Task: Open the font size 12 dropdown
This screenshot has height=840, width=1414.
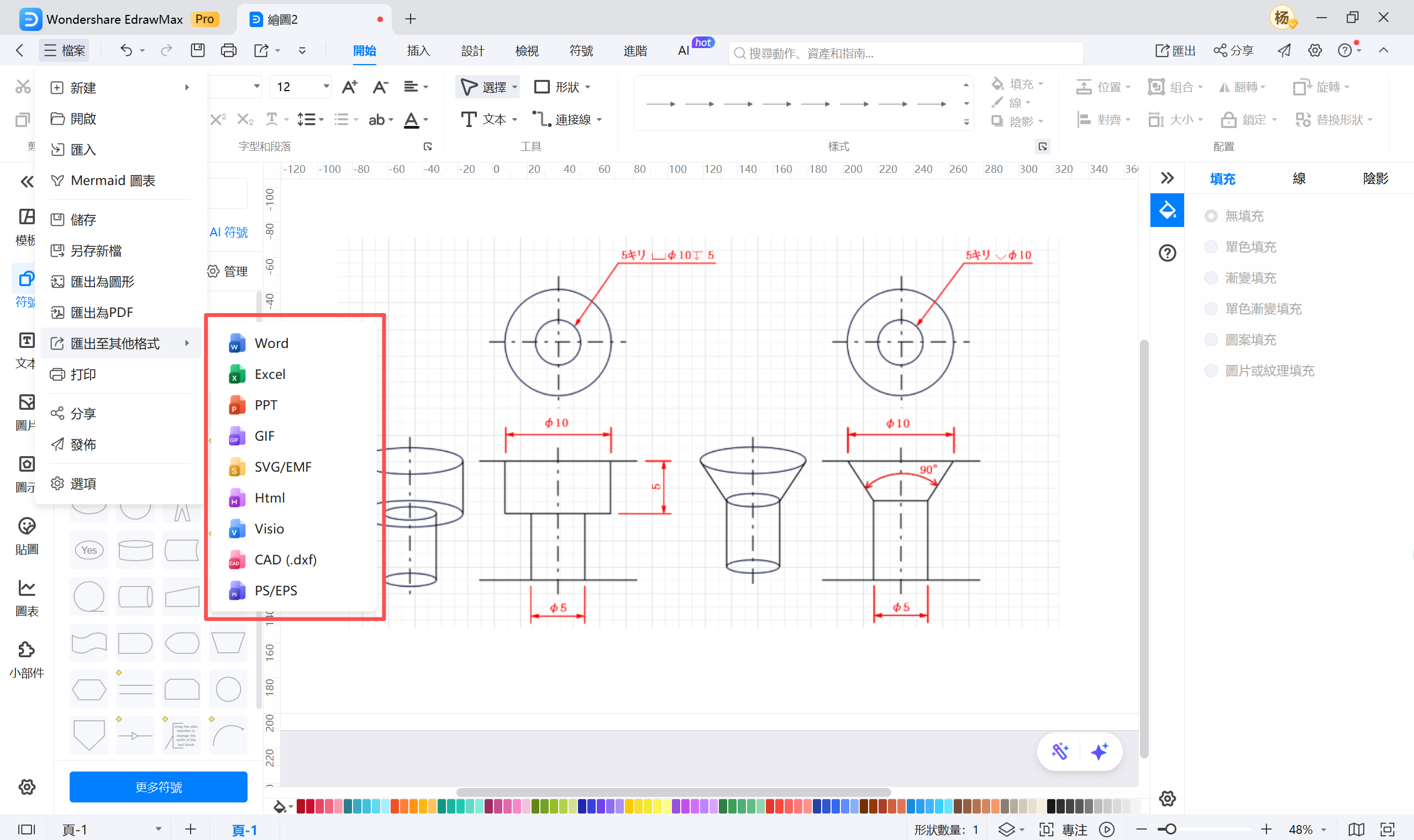Action: pyautogui.click(x=326, y=87)
